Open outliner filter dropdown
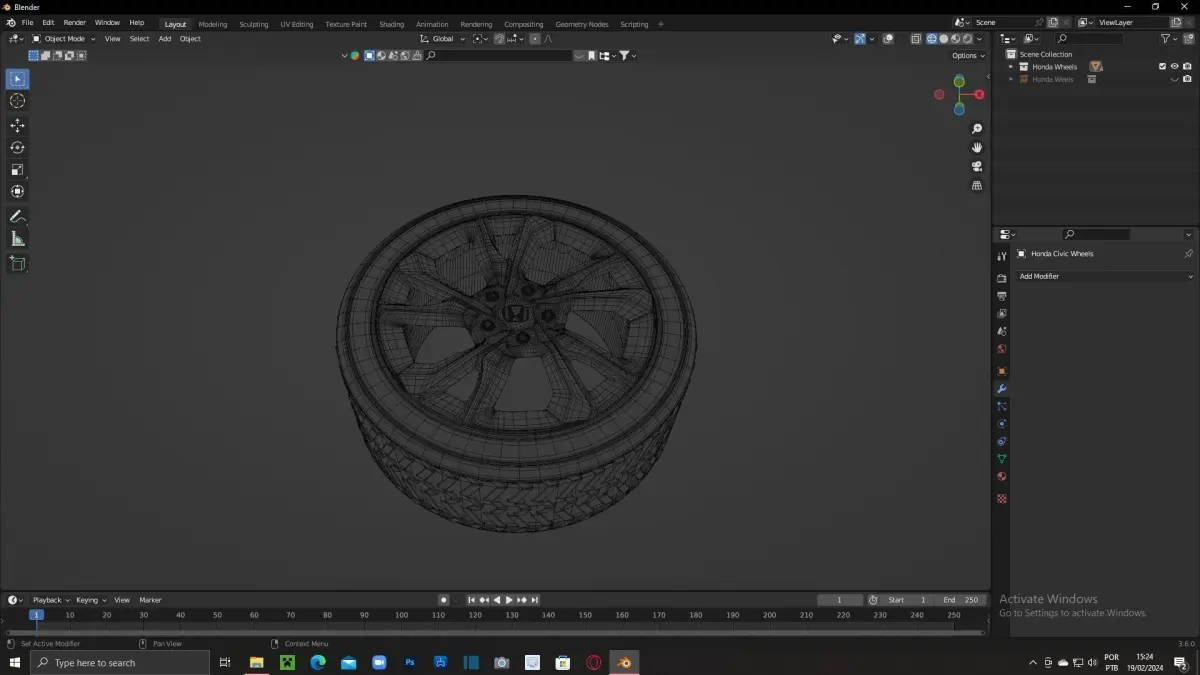 (x=1168, y=39)
